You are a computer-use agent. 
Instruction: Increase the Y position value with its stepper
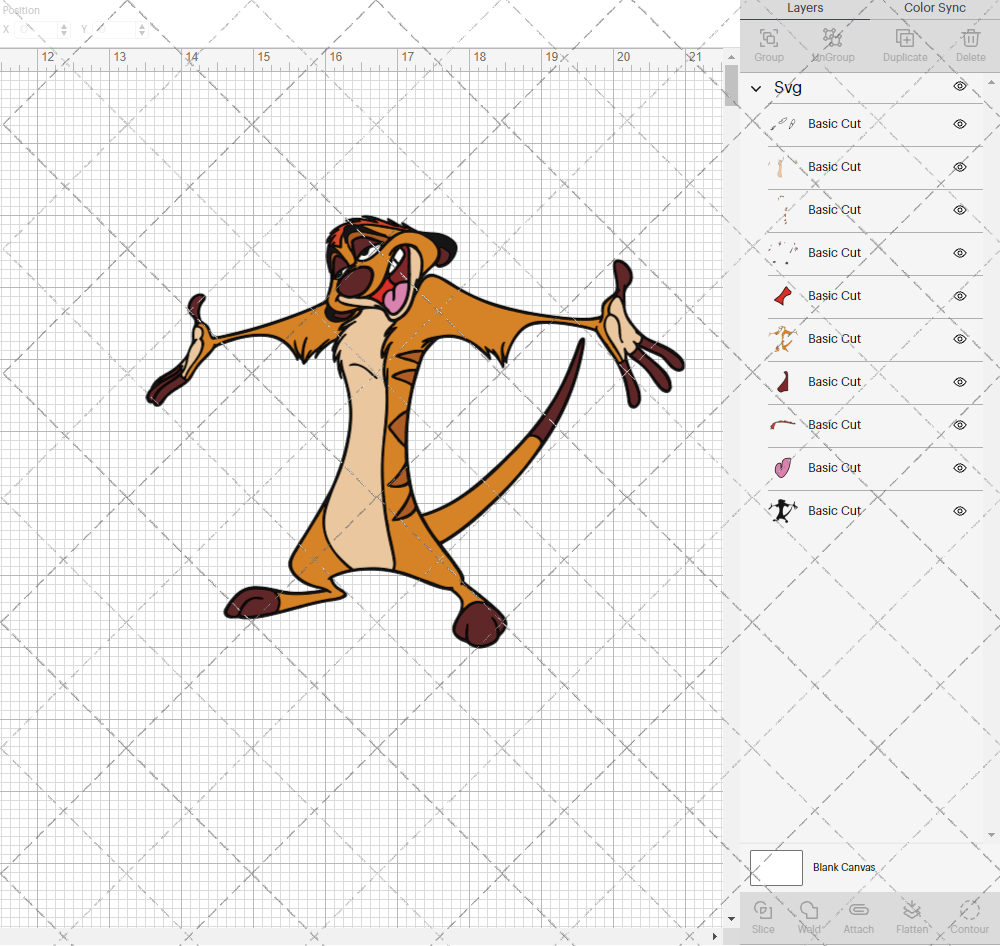[141, 25]
